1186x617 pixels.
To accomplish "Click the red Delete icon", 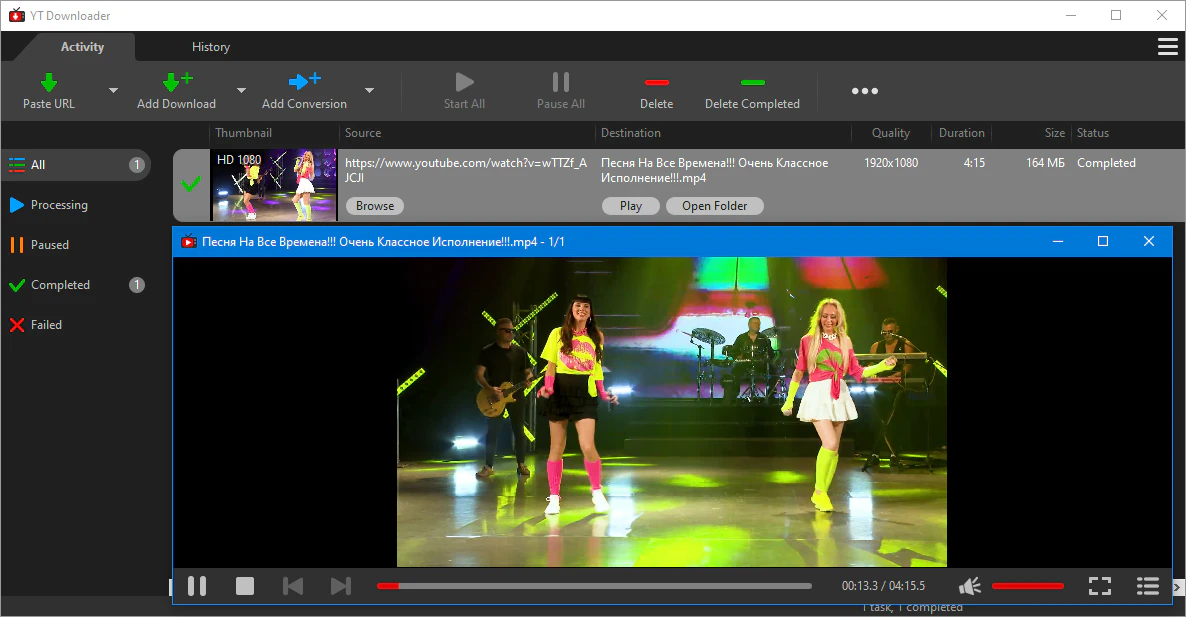I will [656, 83].
